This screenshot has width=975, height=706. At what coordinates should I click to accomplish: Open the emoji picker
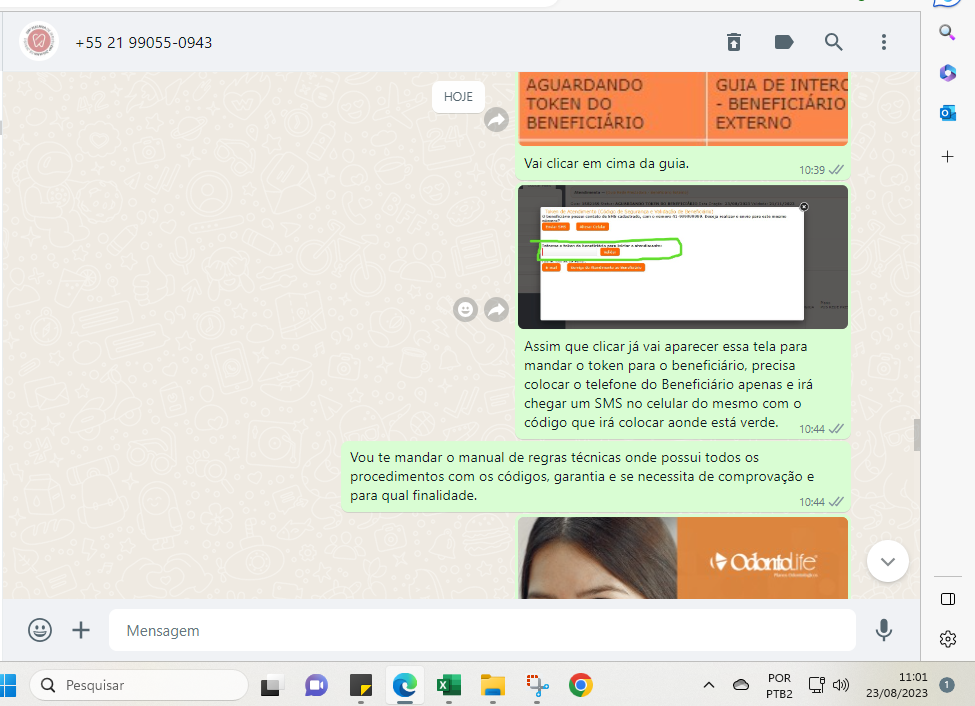pos(40,630)
